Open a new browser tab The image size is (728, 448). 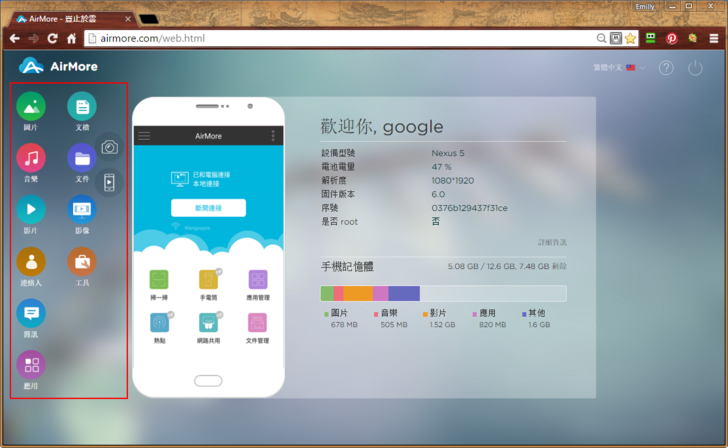(149, 19)
